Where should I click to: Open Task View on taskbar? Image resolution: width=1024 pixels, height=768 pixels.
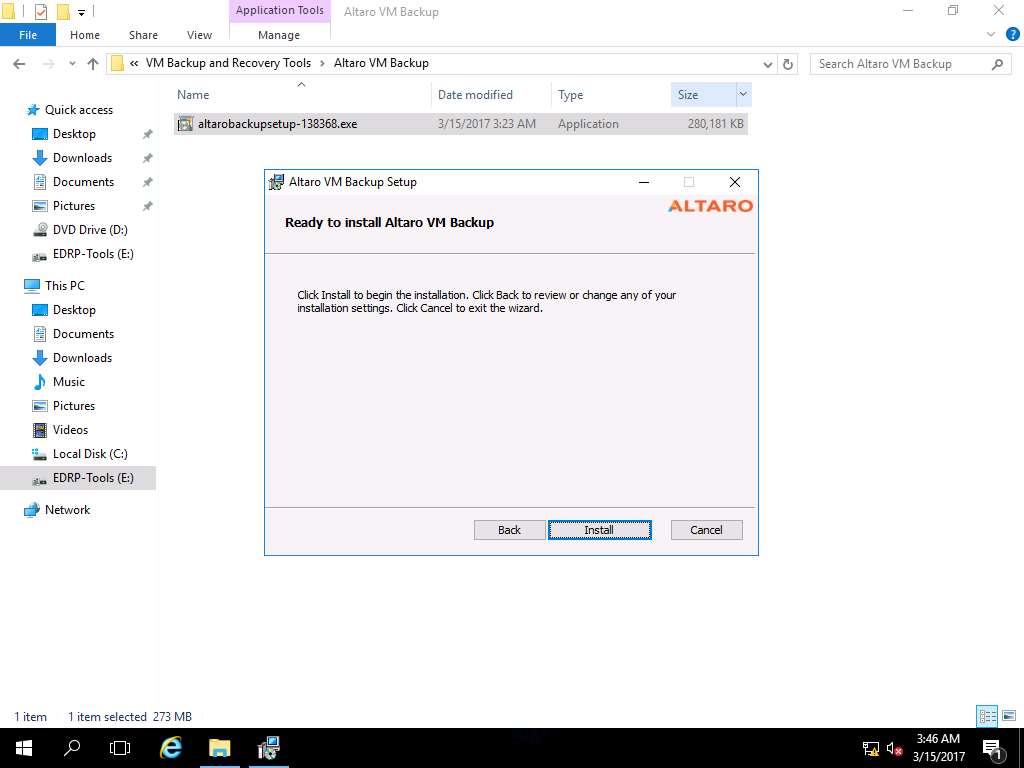click(x=120, y=748)
